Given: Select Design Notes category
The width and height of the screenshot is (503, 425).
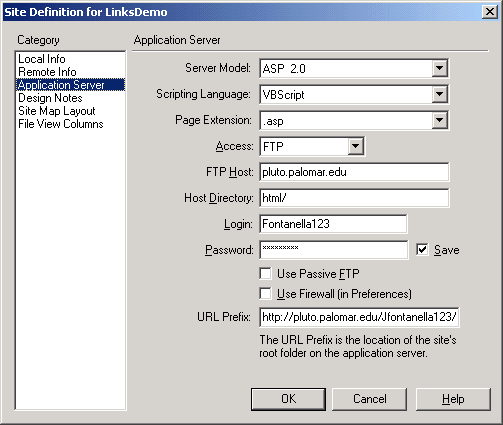Looking at the screenshot, I should (50, 98).
